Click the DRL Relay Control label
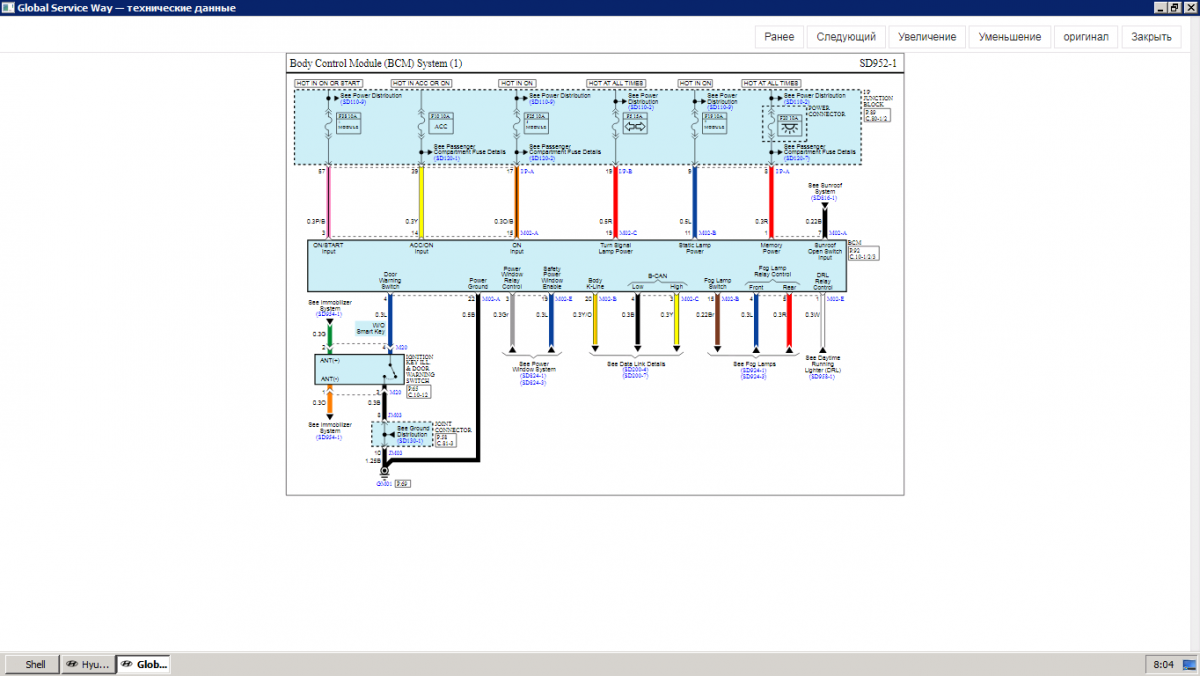1200x676 pixels. tap(823, 281)
